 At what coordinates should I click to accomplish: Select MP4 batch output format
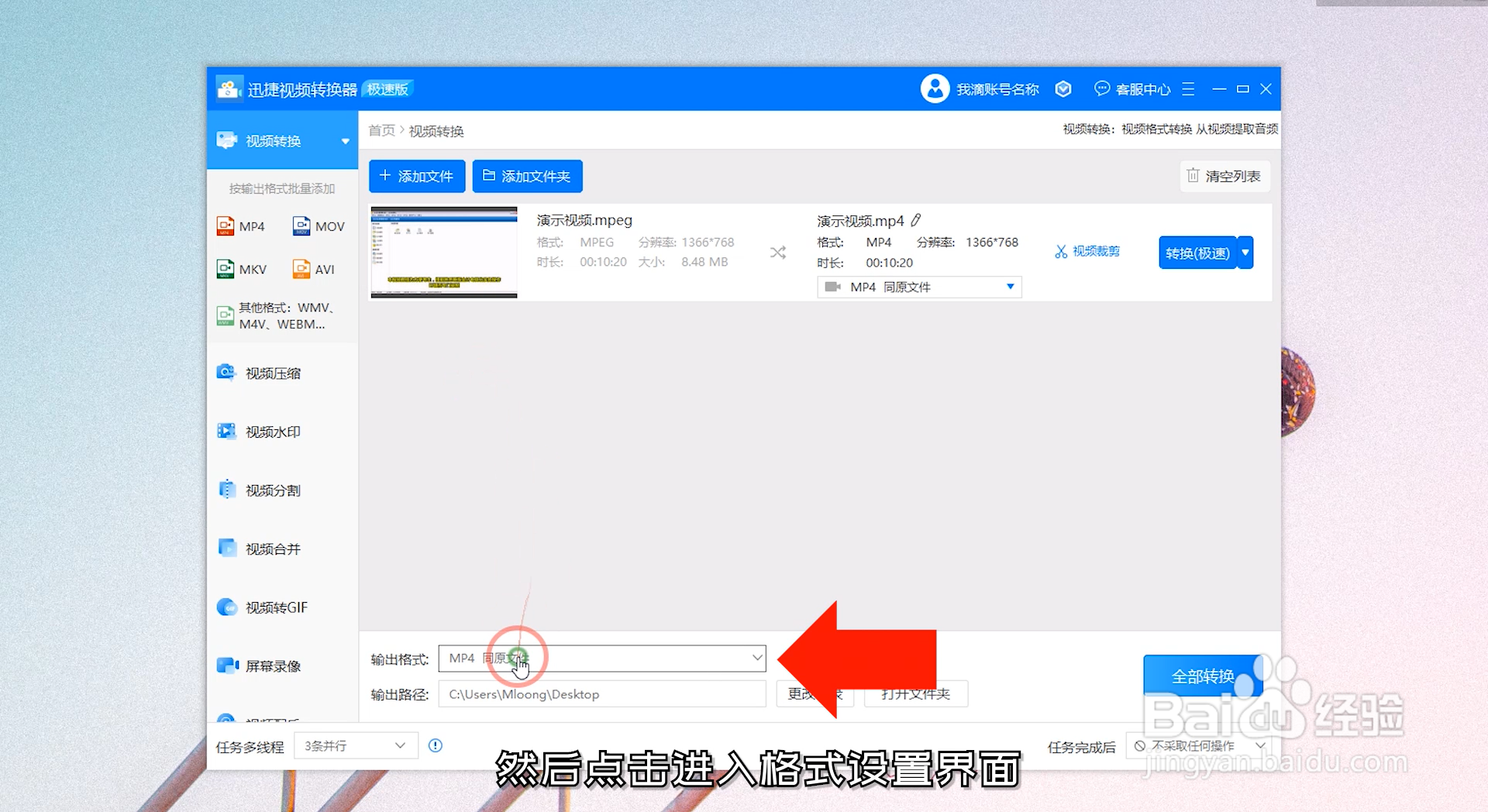click(x=241, y=226)
